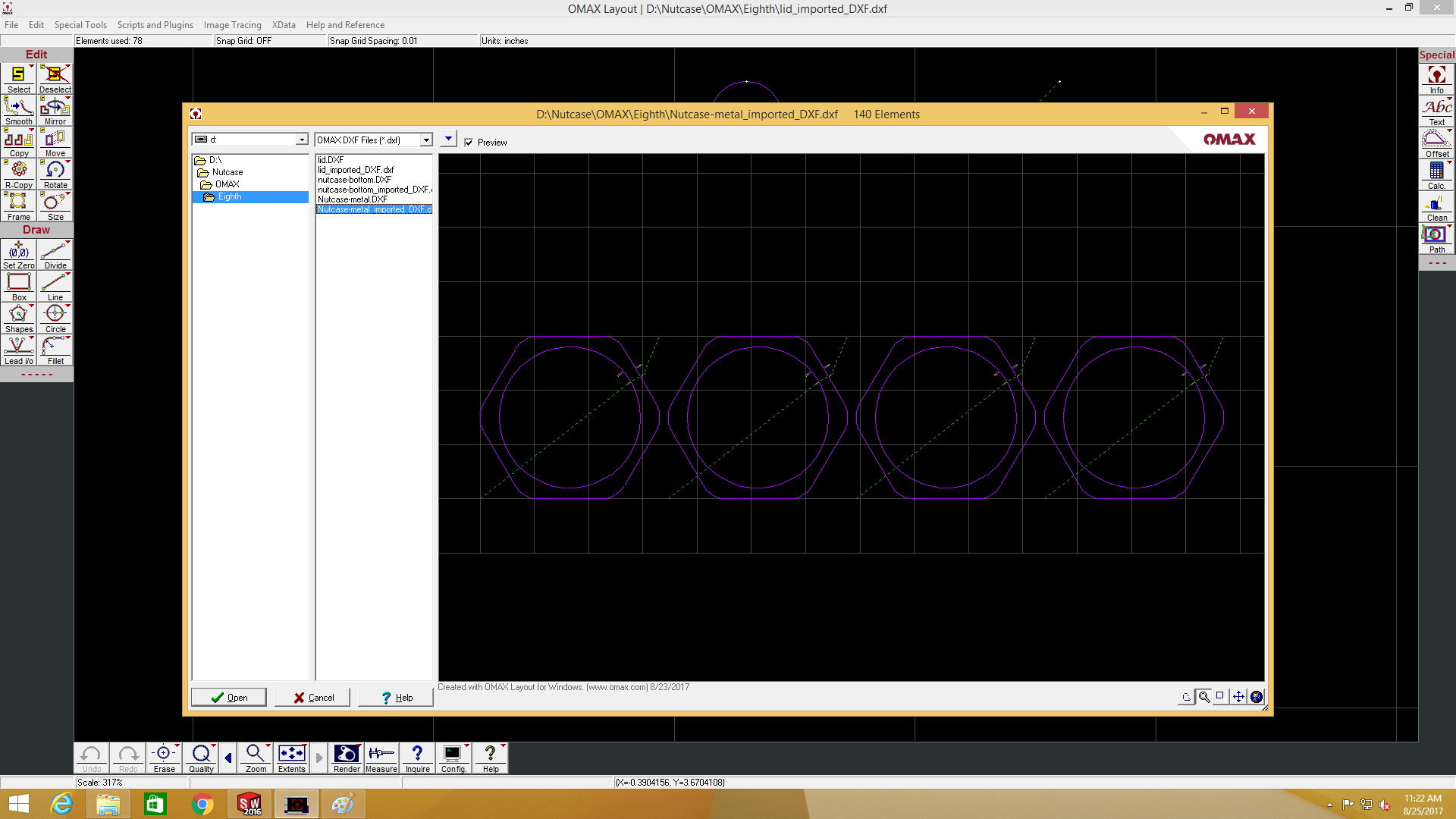Click the Path tool icon
Viewport: 1456px width, 819px height.
click(x=1436, y=238)
